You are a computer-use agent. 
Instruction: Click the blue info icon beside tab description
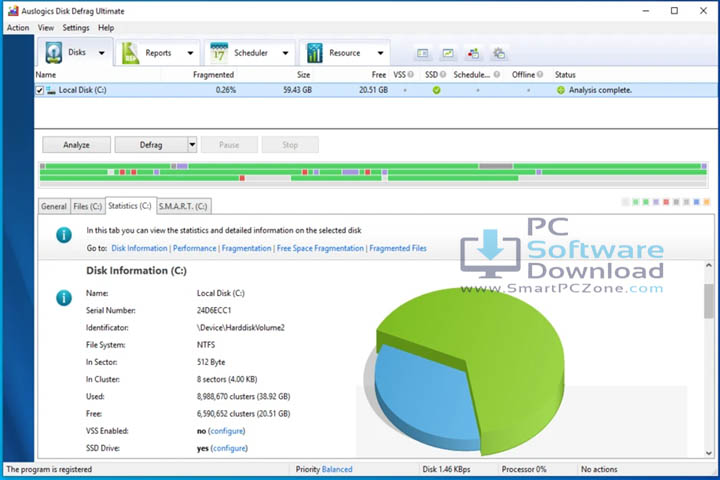(x=64, y=235)
